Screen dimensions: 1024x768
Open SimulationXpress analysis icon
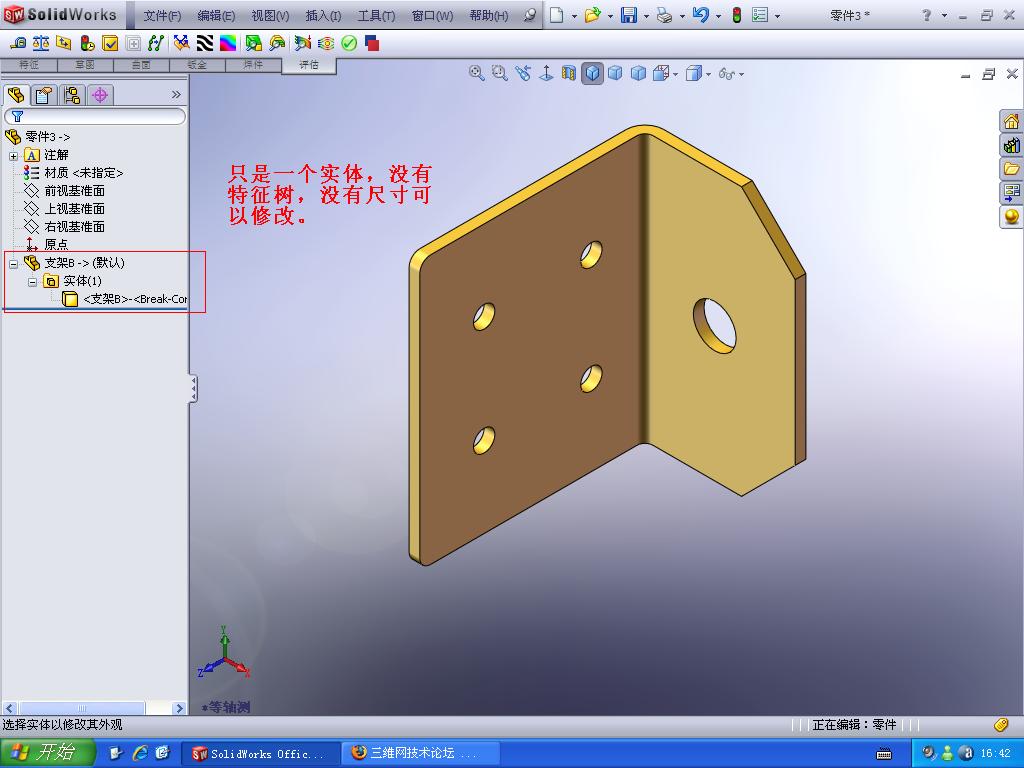click(x=302, y=43)
